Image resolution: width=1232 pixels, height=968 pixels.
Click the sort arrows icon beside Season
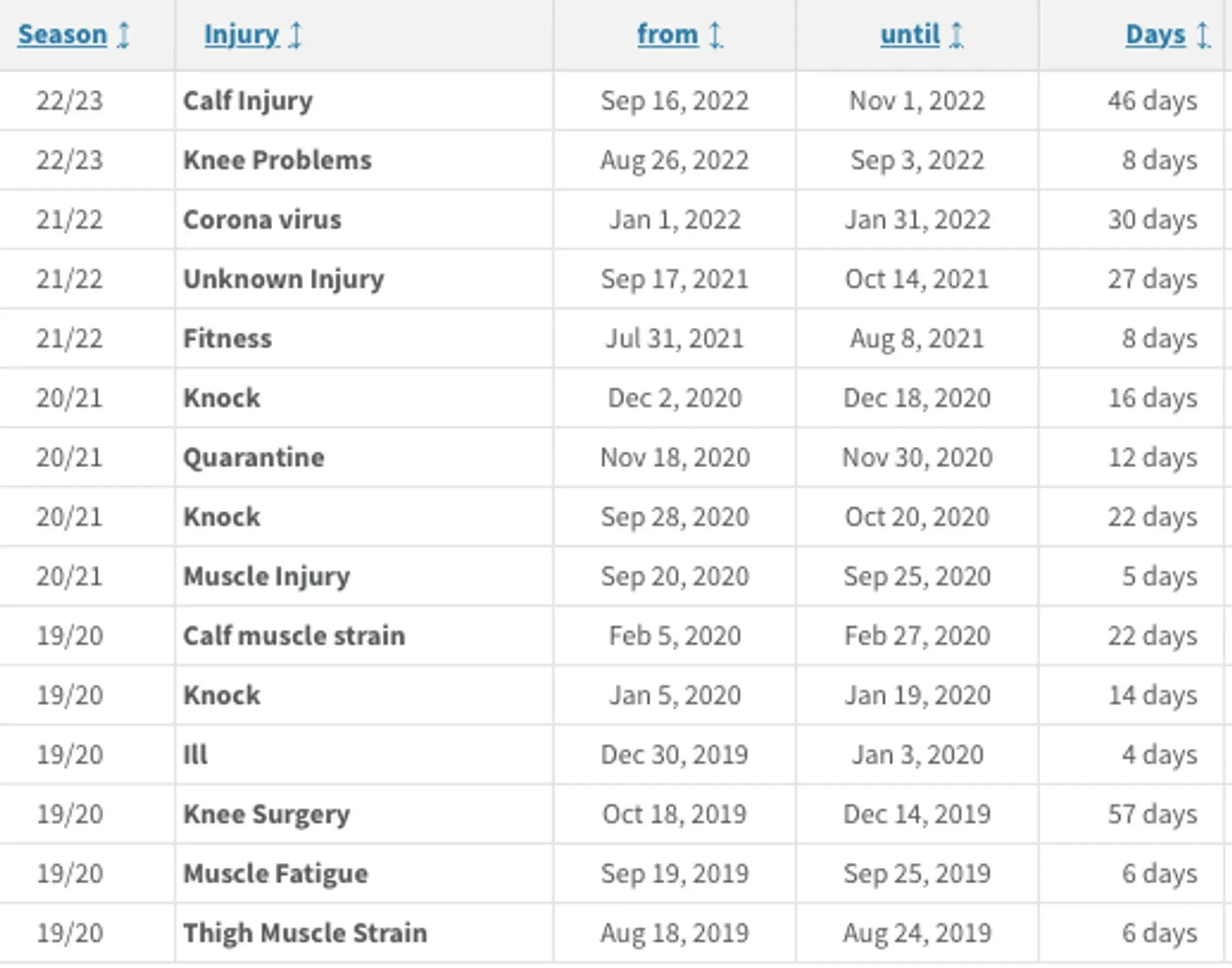tap(124, 35)
